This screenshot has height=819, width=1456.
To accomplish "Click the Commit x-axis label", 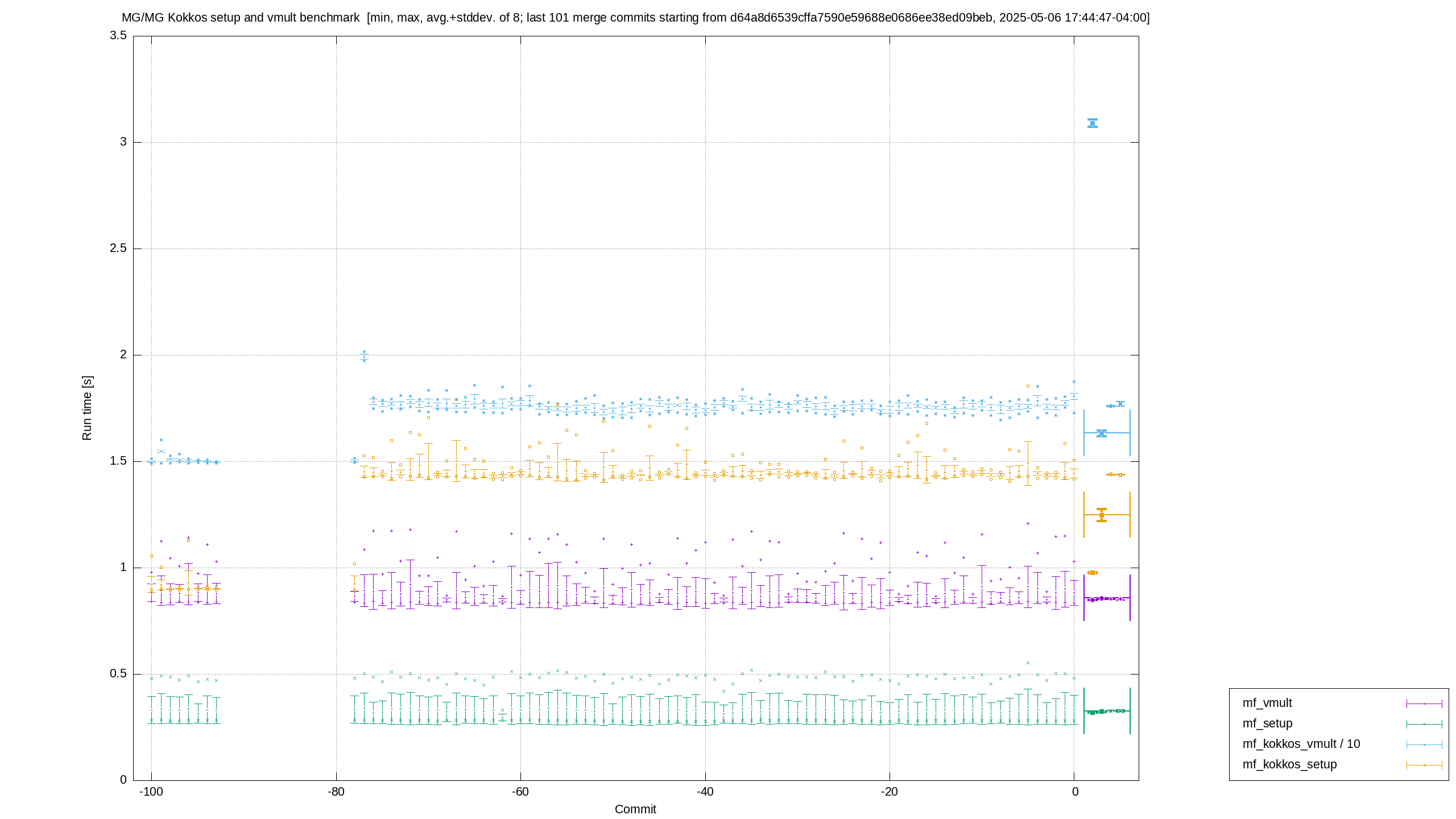I will pos(635,809).
